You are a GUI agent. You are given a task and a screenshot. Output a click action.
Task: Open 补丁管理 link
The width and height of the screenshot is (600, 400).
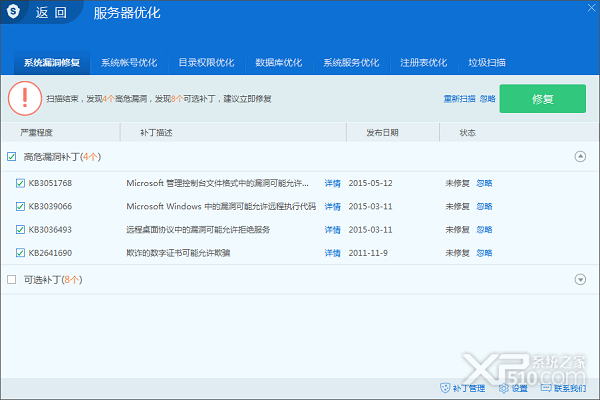(x=468, y=389)
